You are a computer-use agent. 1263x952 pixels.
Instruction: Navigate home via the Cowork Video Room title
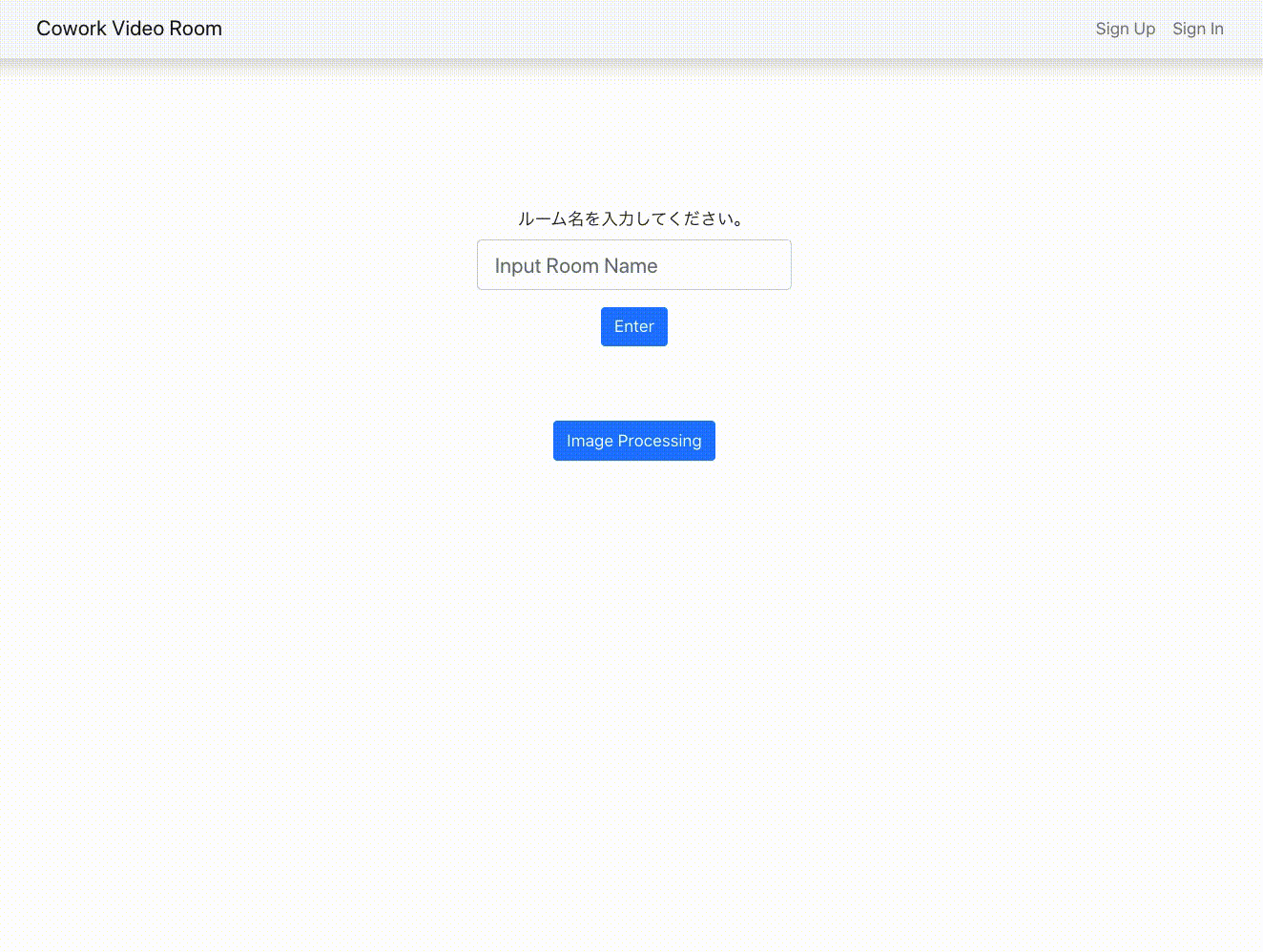pyautogui.click(x=129, y=28)
